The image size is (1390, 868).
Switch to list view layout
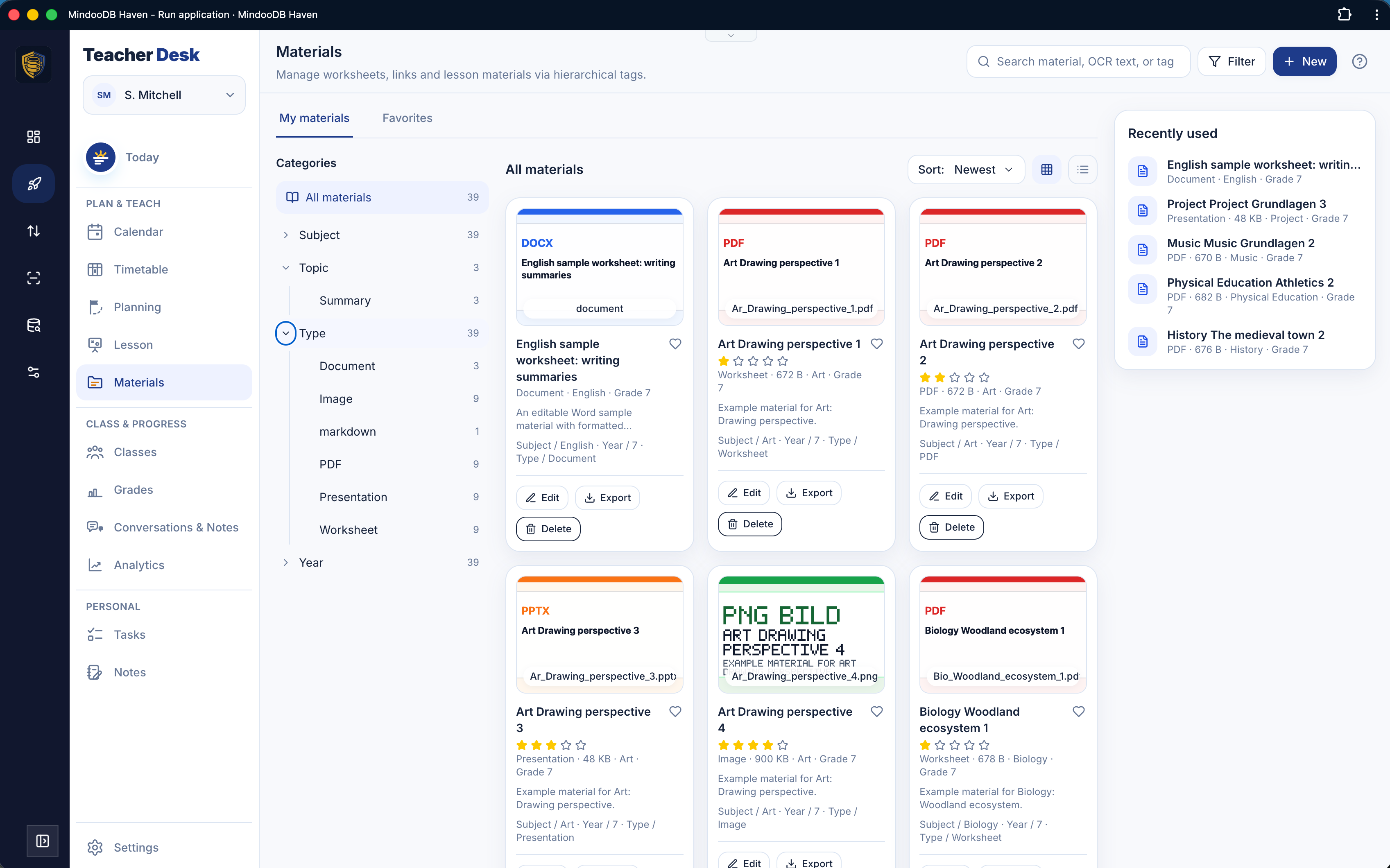1082,170
